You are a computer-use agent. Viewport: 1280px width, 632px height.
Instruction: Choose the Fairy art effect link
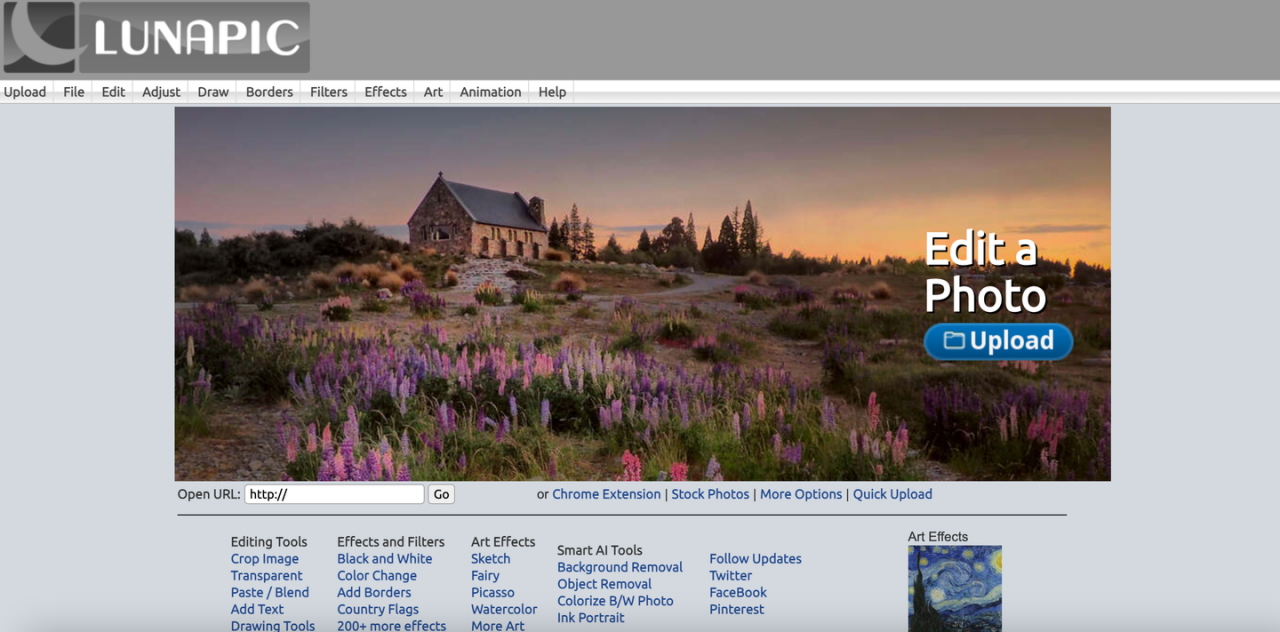point(485,576)
